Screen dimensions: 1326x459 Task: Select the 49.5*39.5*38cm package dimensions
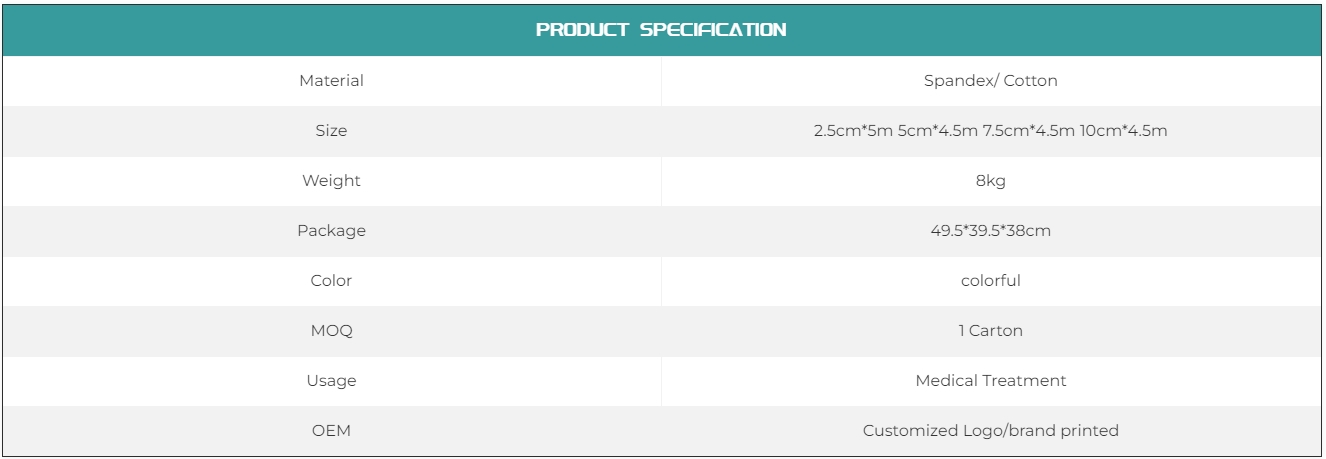990,231
